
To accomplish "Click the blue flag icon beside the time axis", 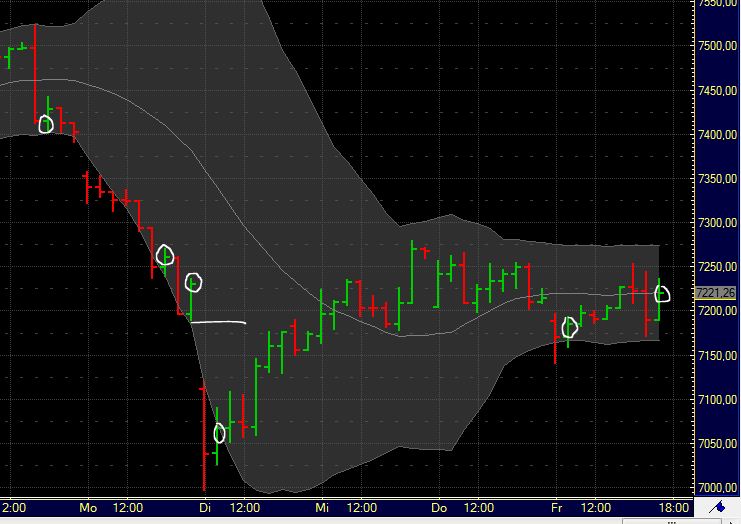I will tap(717, 508).
